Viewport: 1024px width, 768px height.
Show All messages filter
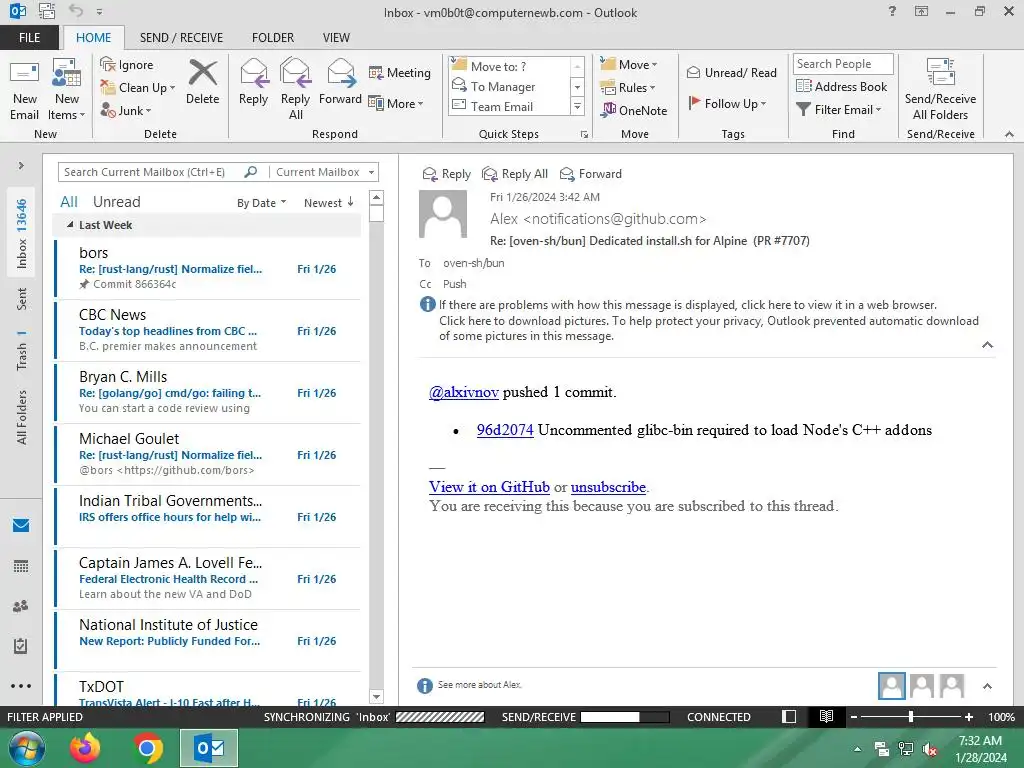[x=69, y=202]
